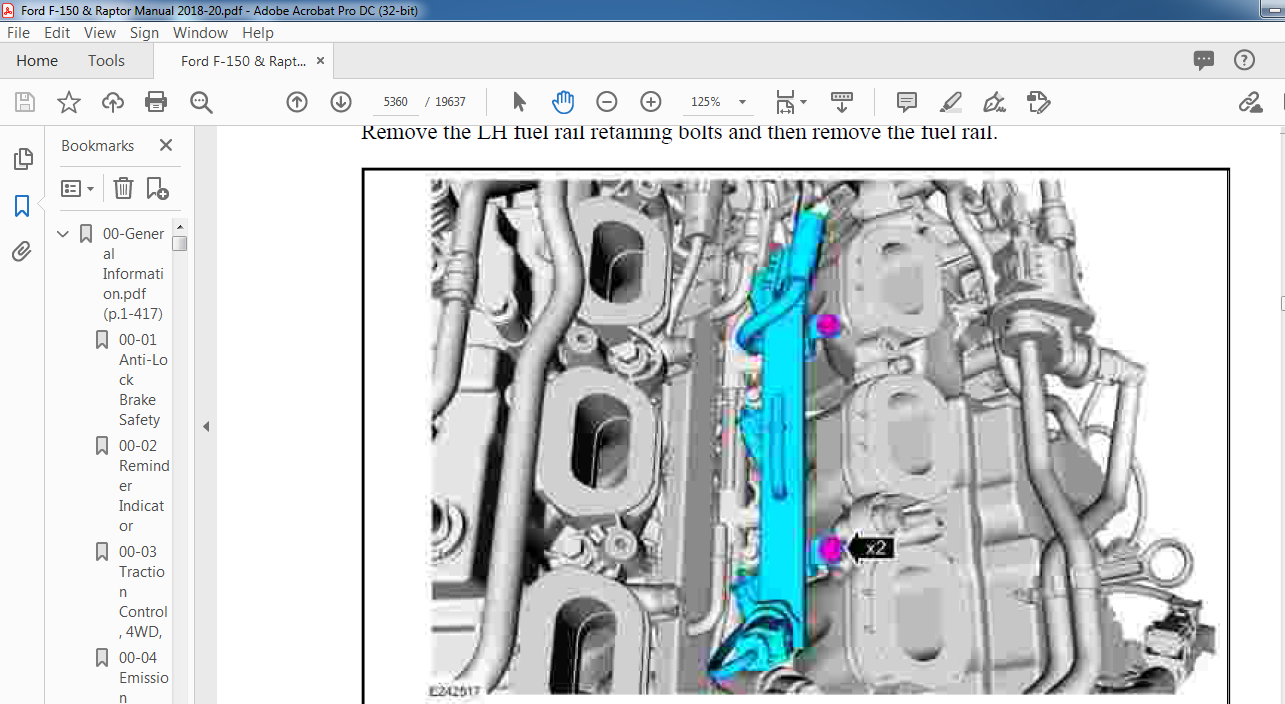Viewport: 1285px width, 704px height.
Task: Open the help question mark
Action: tap(1244, 61)
